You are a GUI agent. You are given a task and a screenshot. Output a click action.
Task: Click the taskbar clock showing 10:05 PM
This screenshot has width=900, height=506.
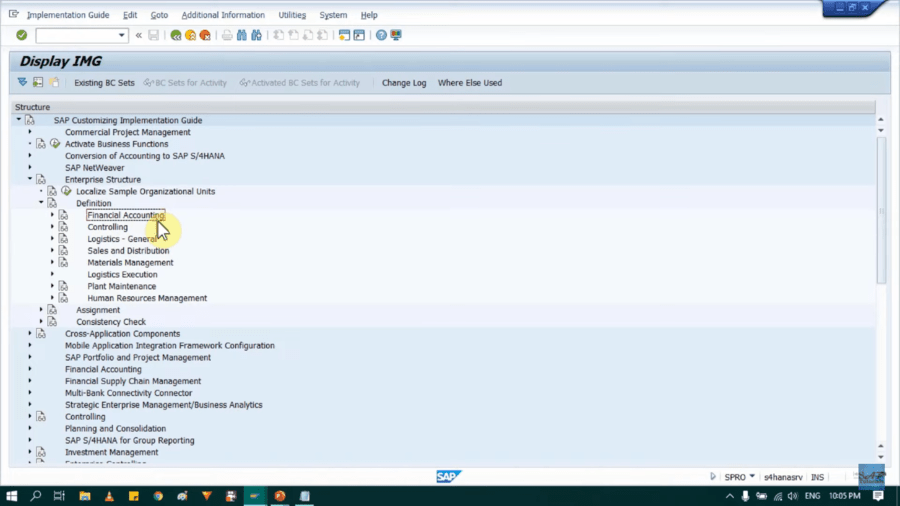[x=844, y=496]
